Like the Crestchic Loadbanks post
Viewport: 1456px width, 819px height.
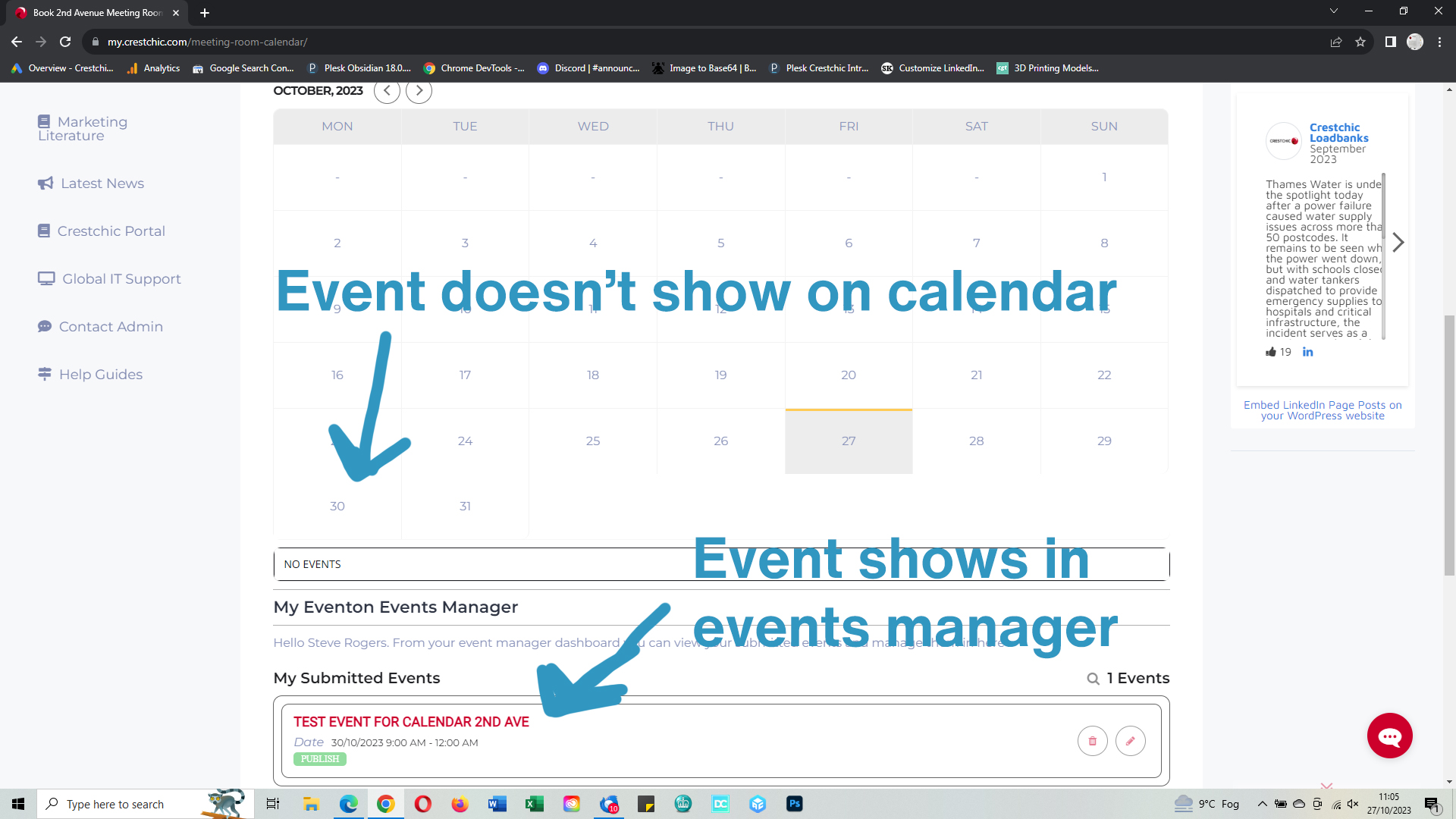click(1271, 352)
